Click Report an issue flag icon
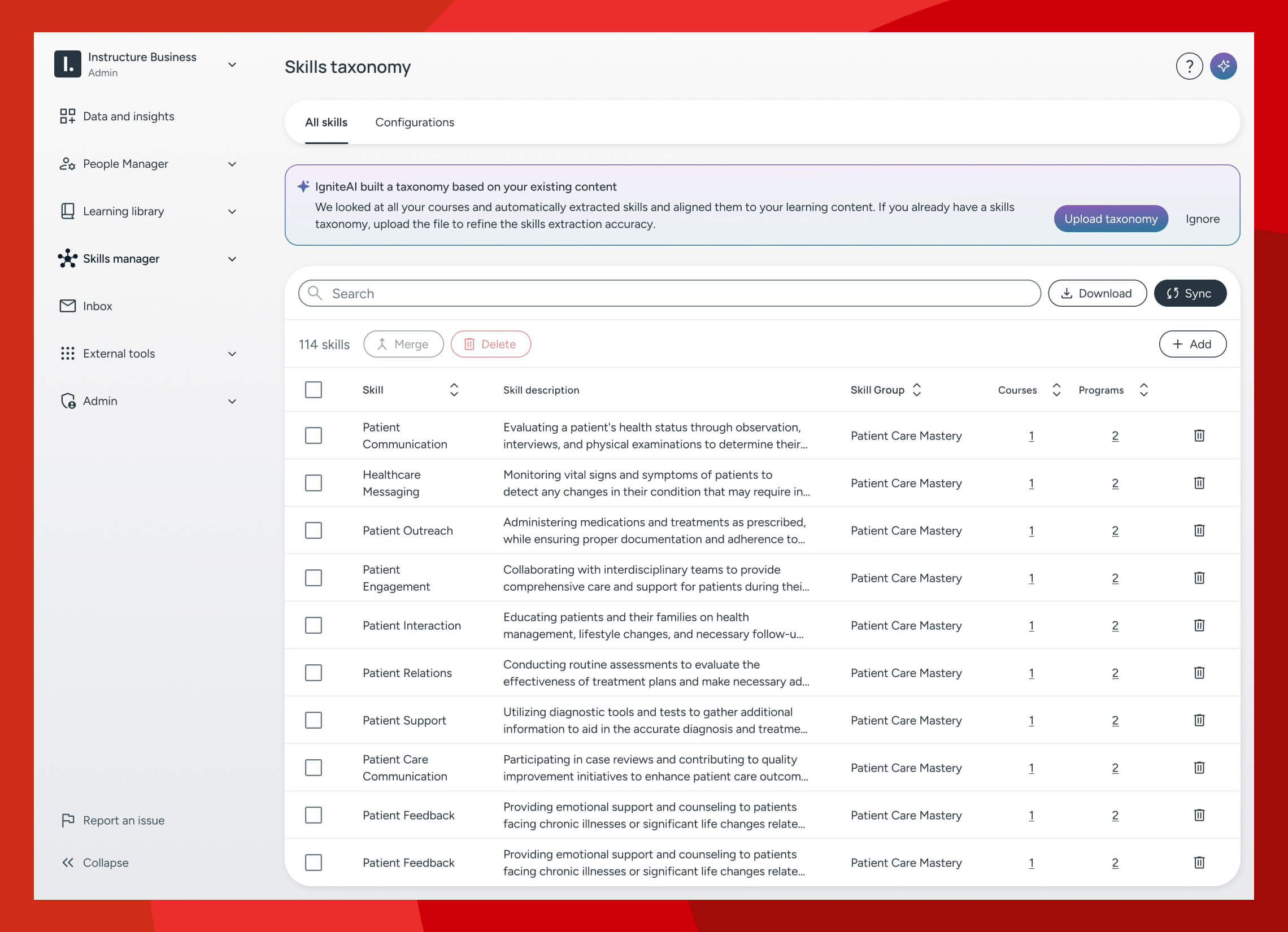Image resolution: width=1288 pixels, height=932 pixels. click(68, 820)
